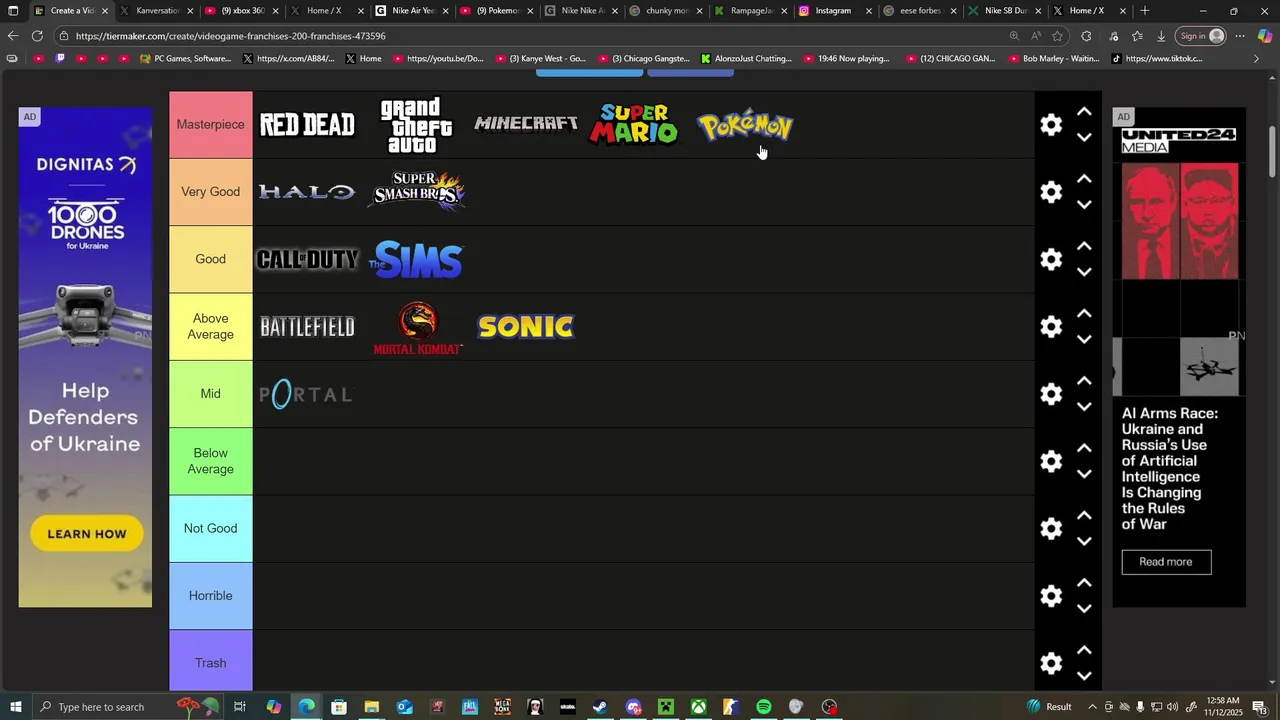Move Very Good row down with arrow

[1084, 205]
